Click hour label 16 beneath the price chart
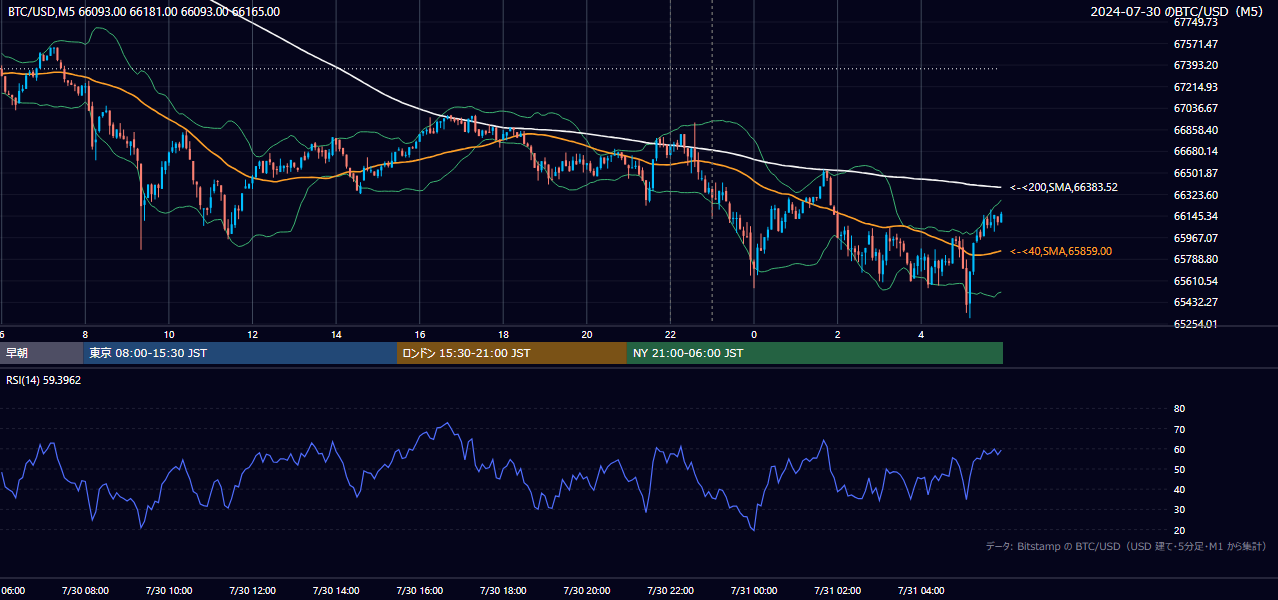The height and width of the screenshot is (600, 1278). pos(420,334)
